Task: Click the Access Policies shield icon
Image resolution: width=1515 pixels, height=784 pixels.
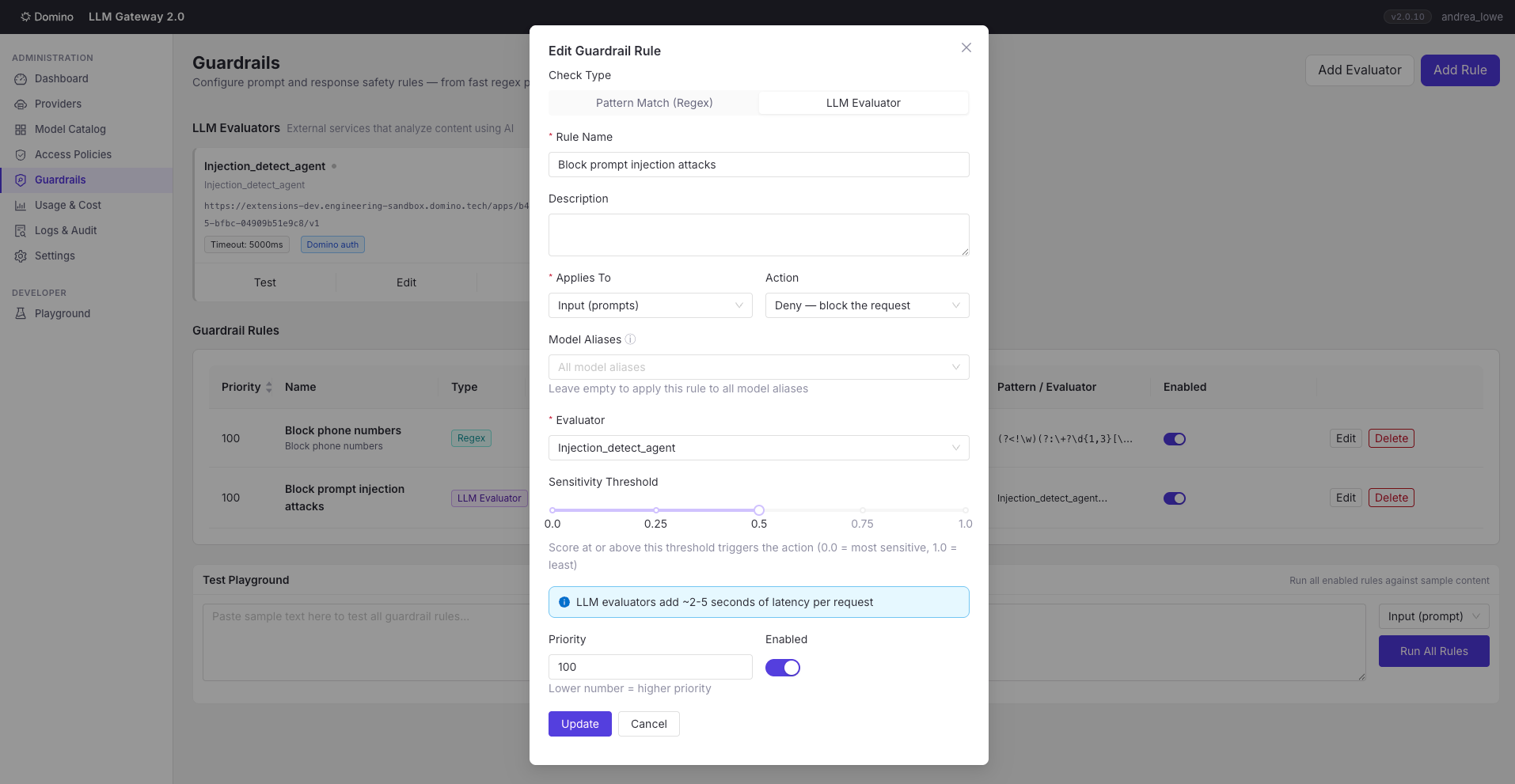Action: point(21,155)
